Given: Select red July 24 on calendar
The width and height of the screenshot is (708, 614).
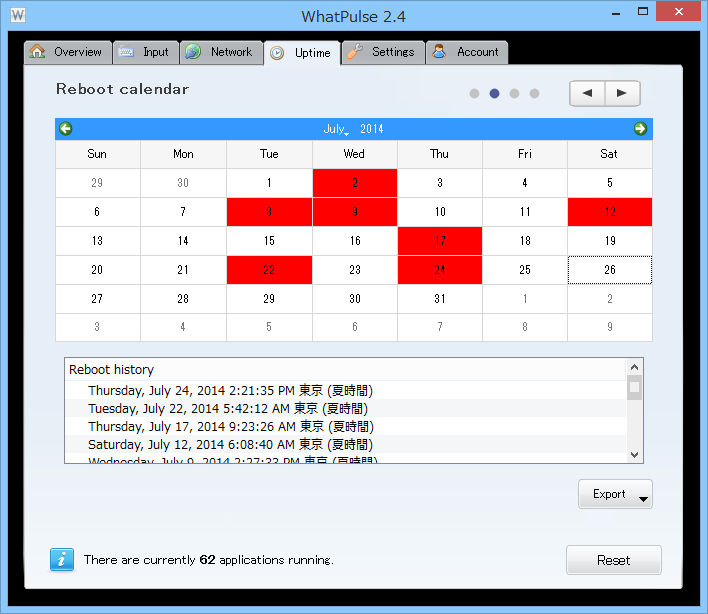Looking at the screenshot, I should point(440,270).
